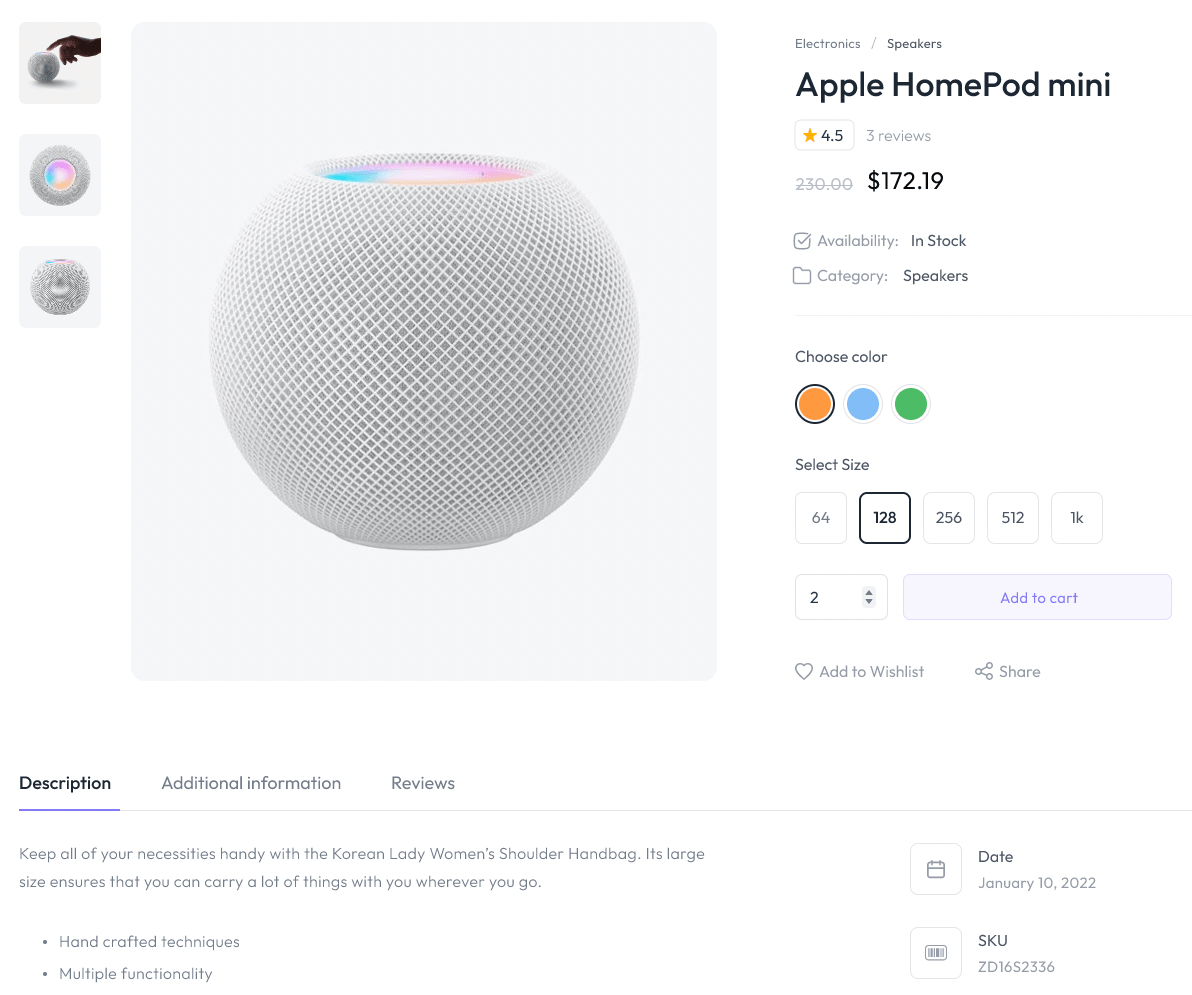Pick the 1k size option

click(x=1077, y=518)
